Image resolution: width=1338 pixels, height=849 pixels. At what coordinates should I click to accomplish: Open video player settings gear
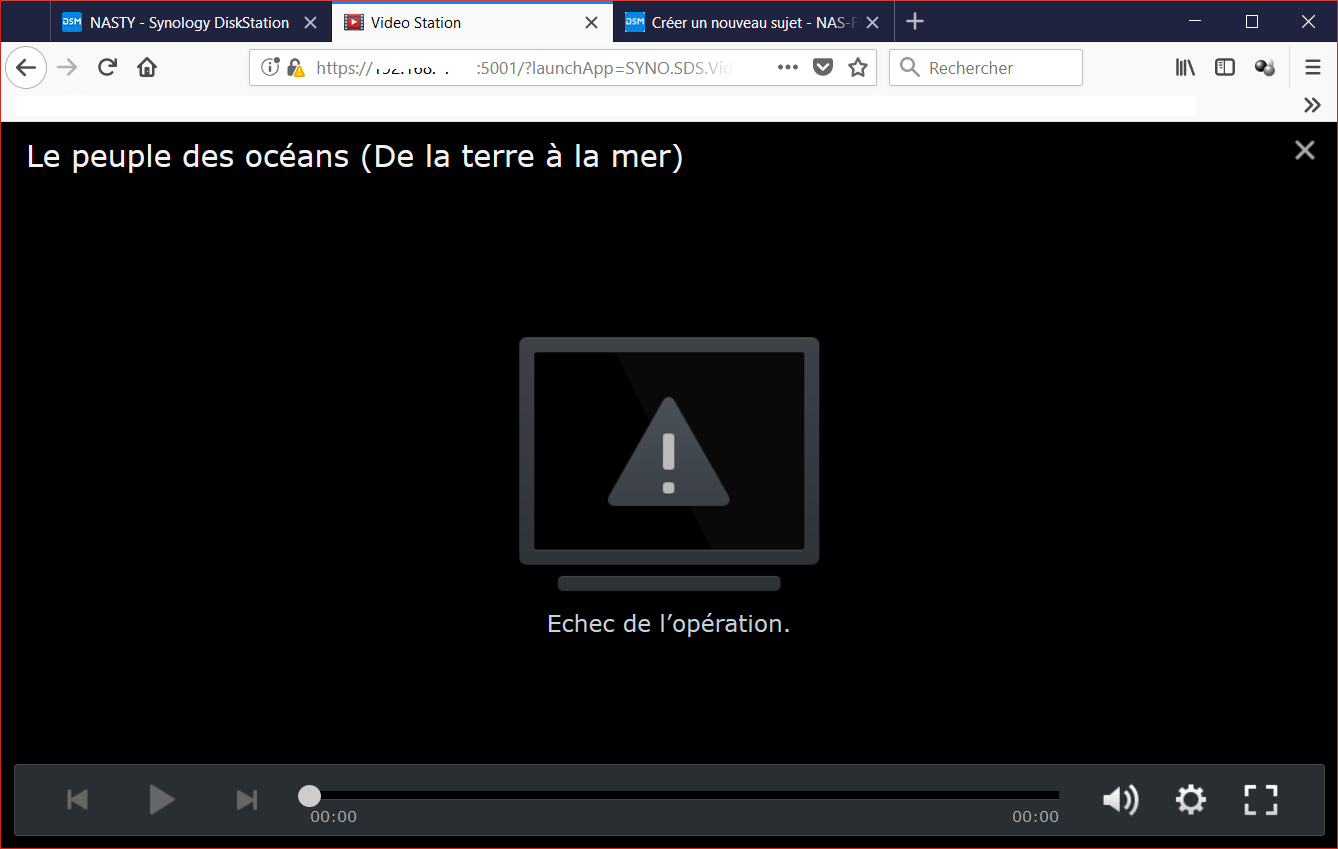click(1190, 799)
